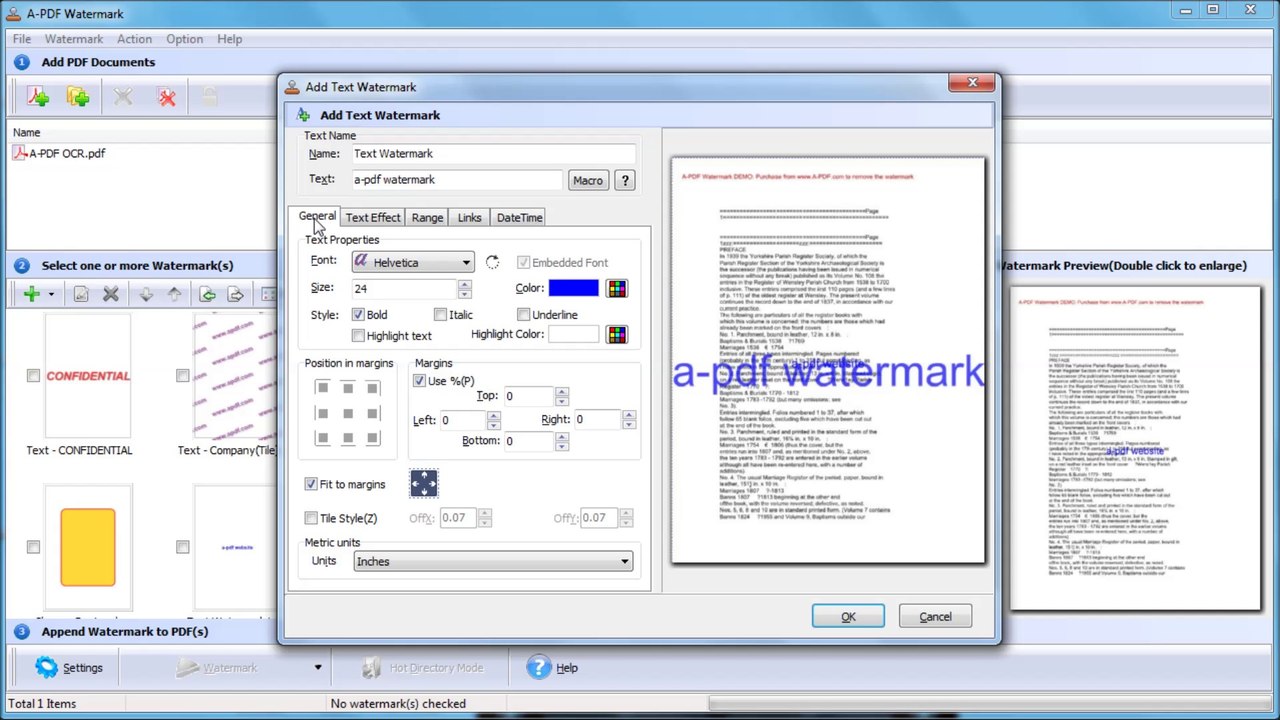Select the top-center position in margins grid

click(347, 388)
